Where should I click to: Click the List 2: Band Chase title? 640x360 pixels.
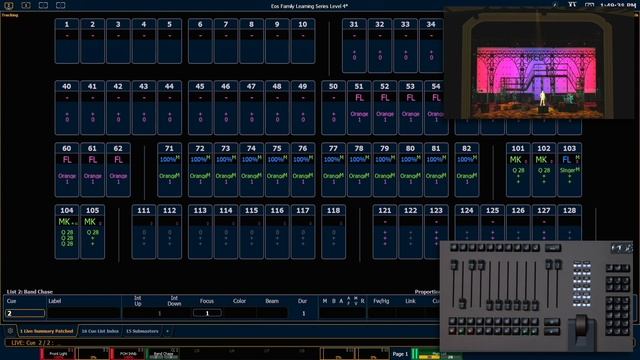tap(30, 291)
